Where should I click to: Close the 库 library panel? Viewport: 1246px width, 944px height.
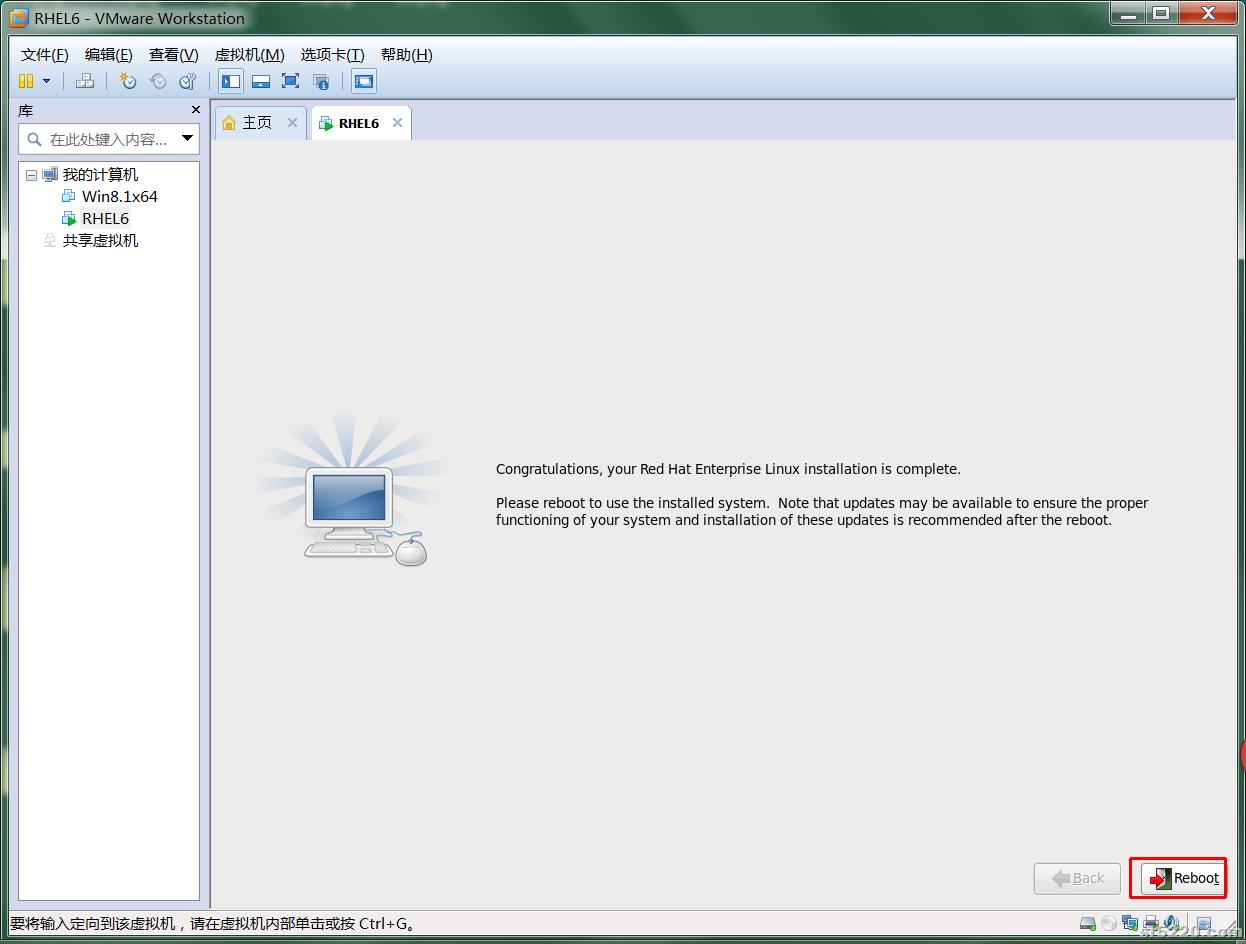tap(196, 110)
